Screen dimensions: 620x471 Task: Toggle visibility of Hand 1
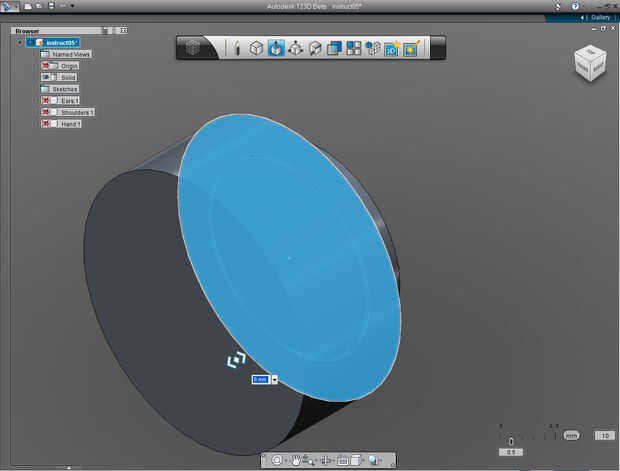point(45,124)
